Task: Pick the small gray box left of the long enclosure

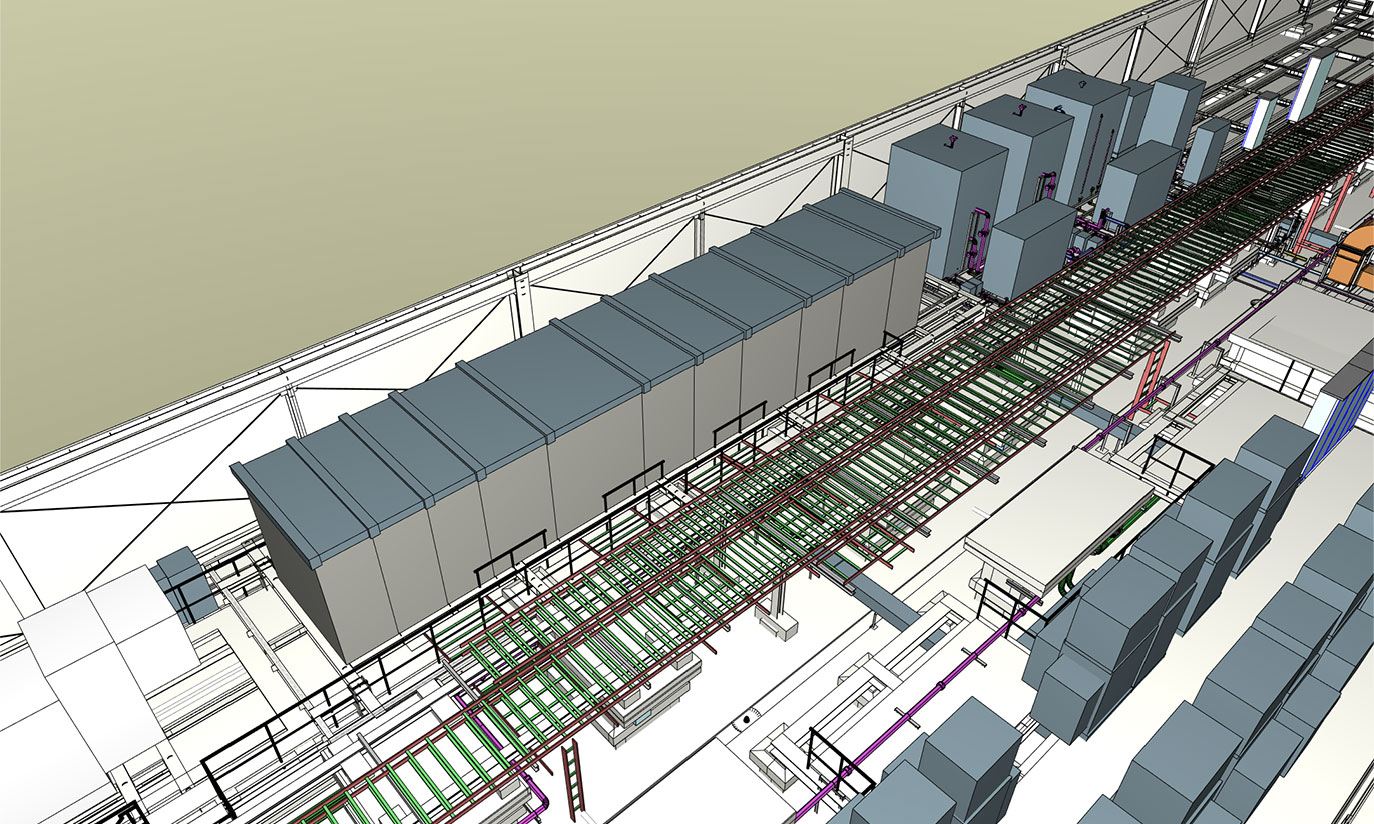Action: pyautogui.click(x=183, y=582)
